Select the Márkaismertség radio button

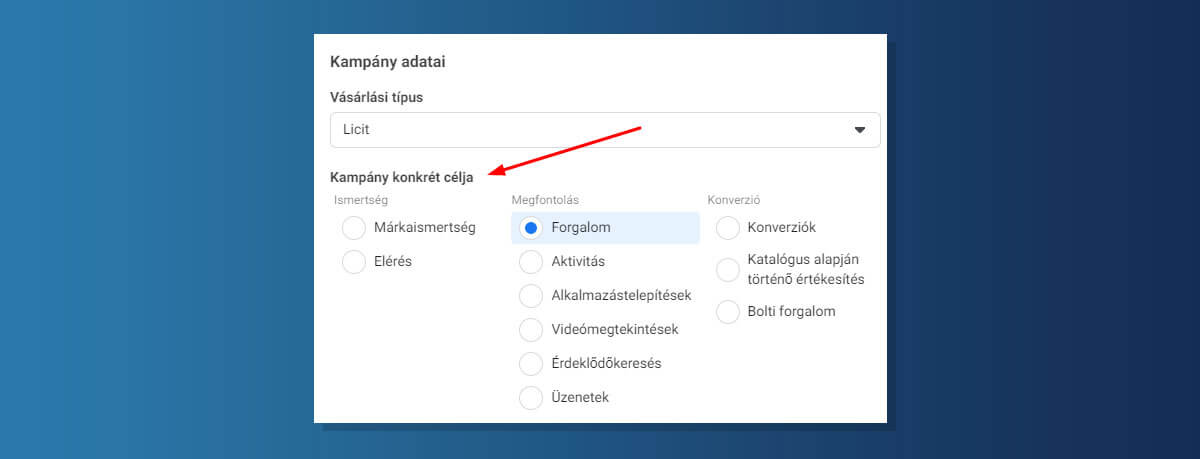[x=354, y=228]
